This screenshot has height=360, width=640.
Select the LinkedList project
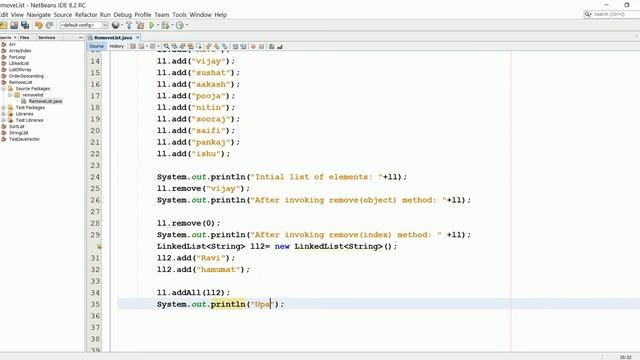click(19, 63)
